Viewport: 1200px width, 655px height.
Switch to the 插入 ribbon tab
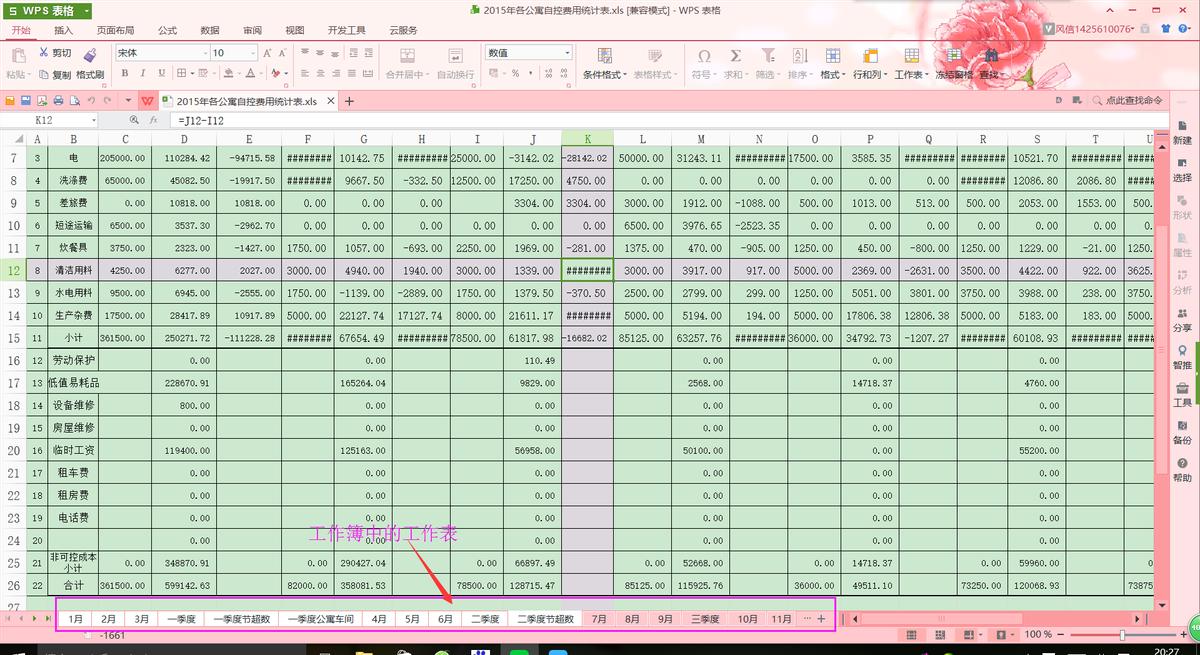[x=62, y=30]
